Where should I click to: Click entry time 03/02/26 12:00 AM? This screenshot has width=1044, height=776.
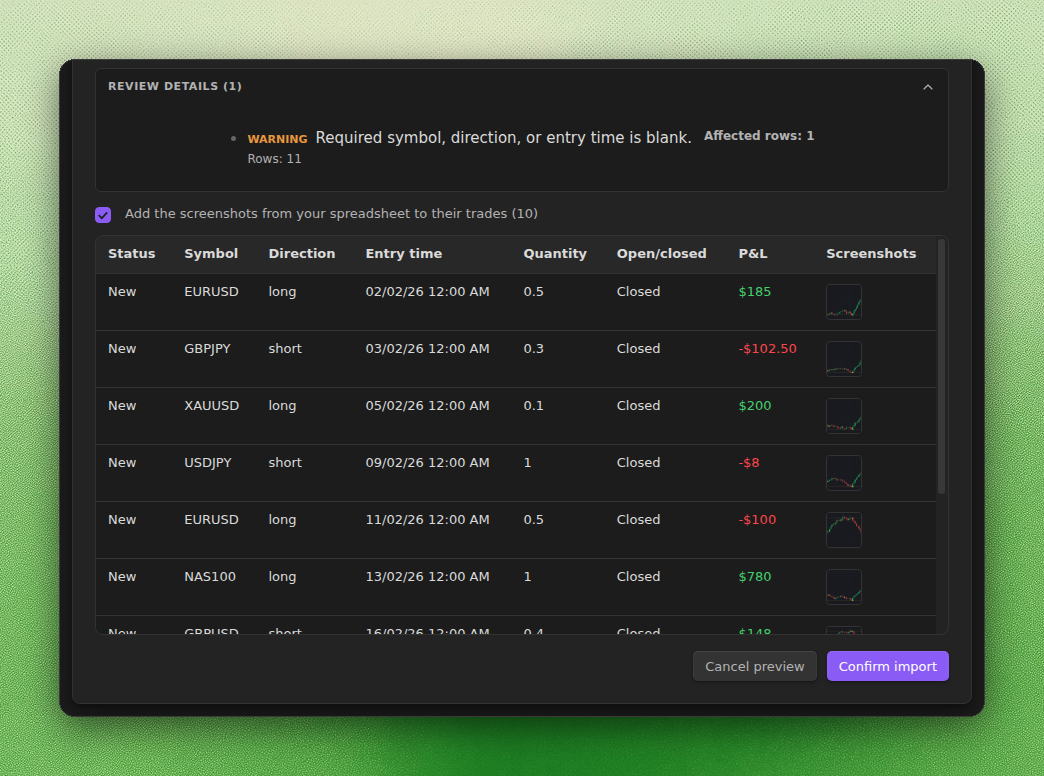click(x=427, y=348)
